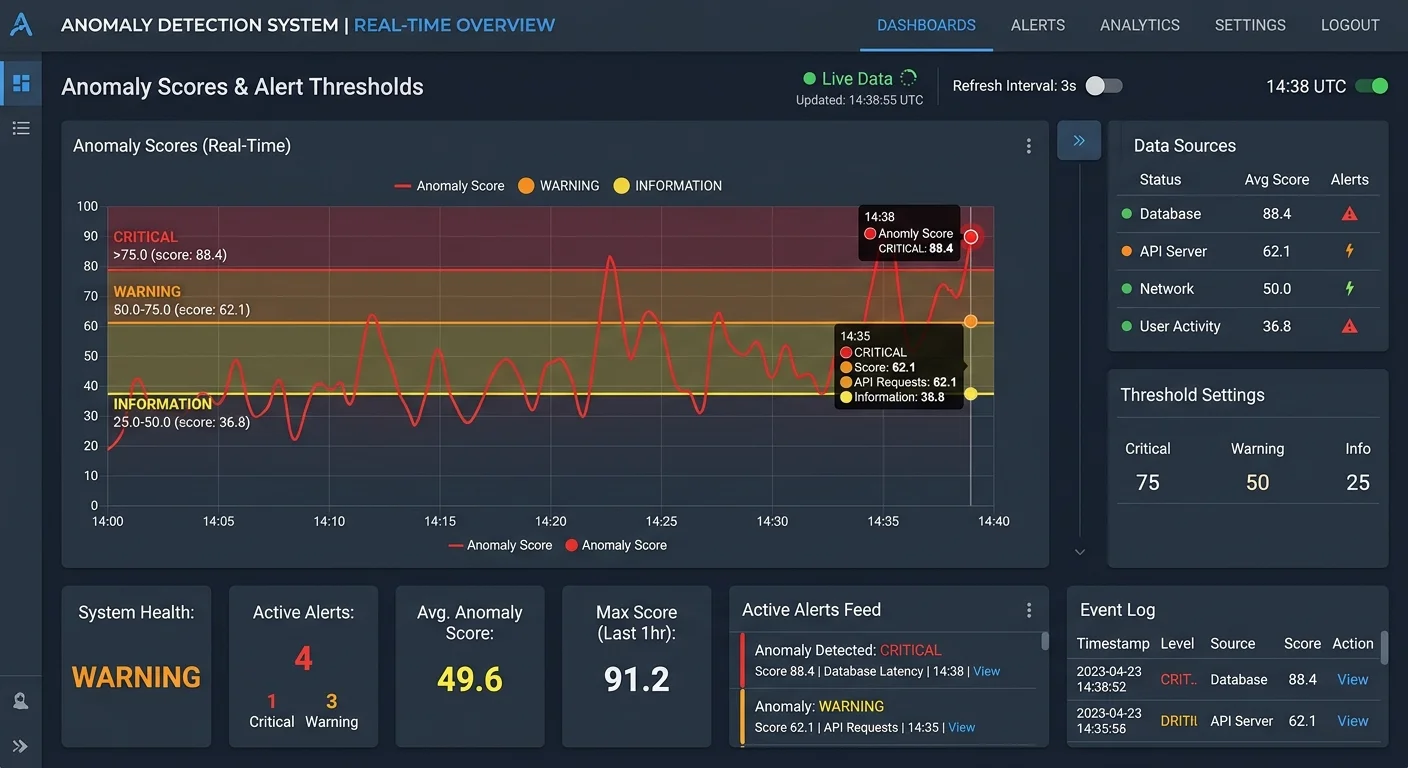Click the Live Data refresh spinner icon

click(908, 78)
